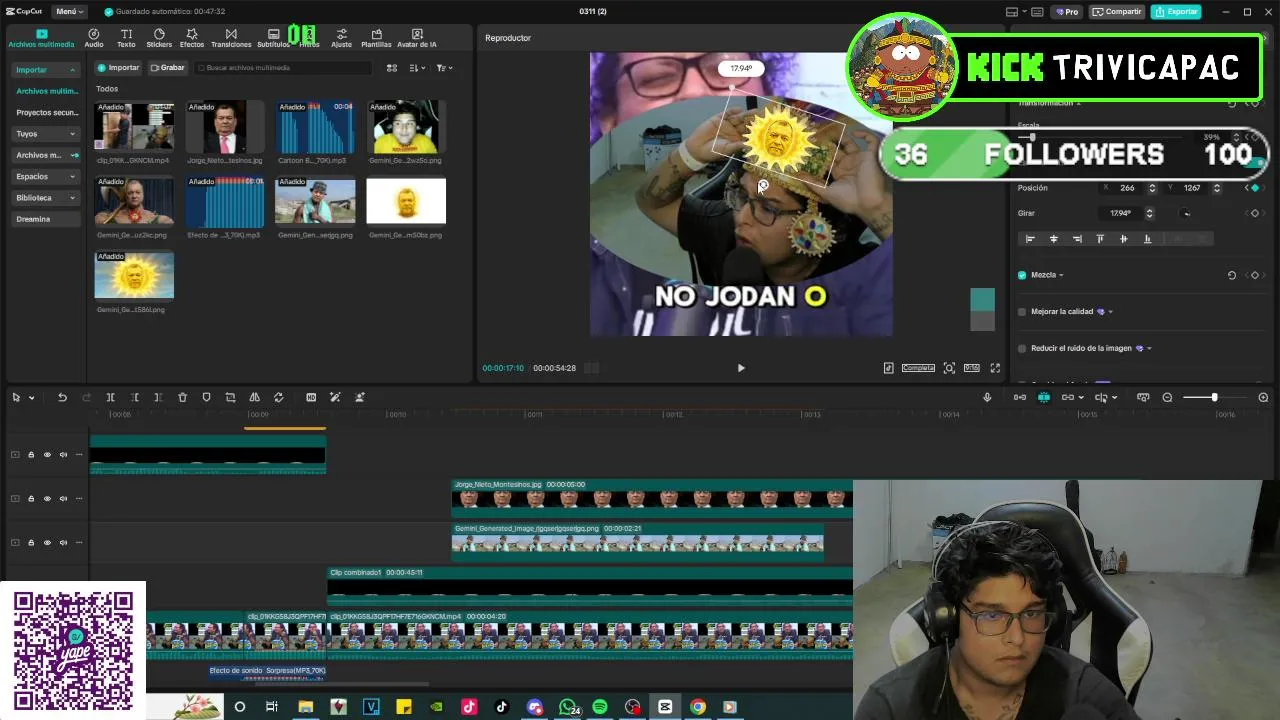Toggle fullscreen preview
The width and height of the screenshot is (1280, 720).
coord(995,368)
